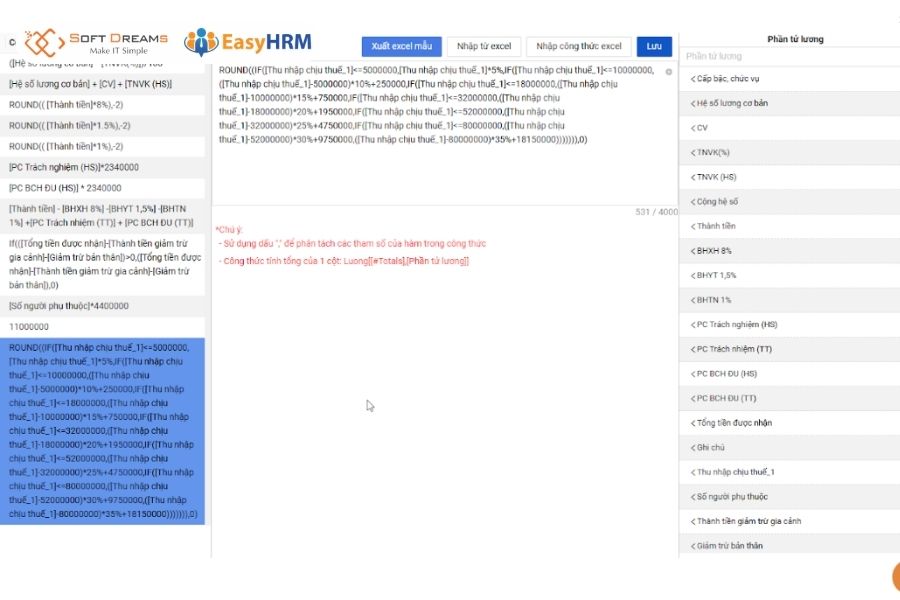Select formula row [Hệ số lương cơ bản] + [CV] + [TNVK (HS)]

102,84
